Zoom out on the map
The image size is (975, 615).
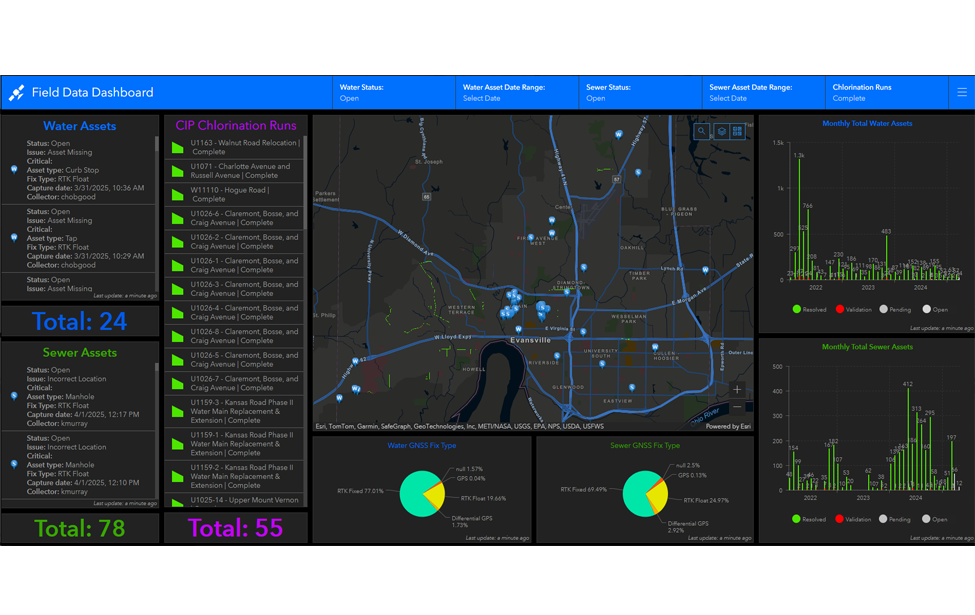tap(738, 407)
